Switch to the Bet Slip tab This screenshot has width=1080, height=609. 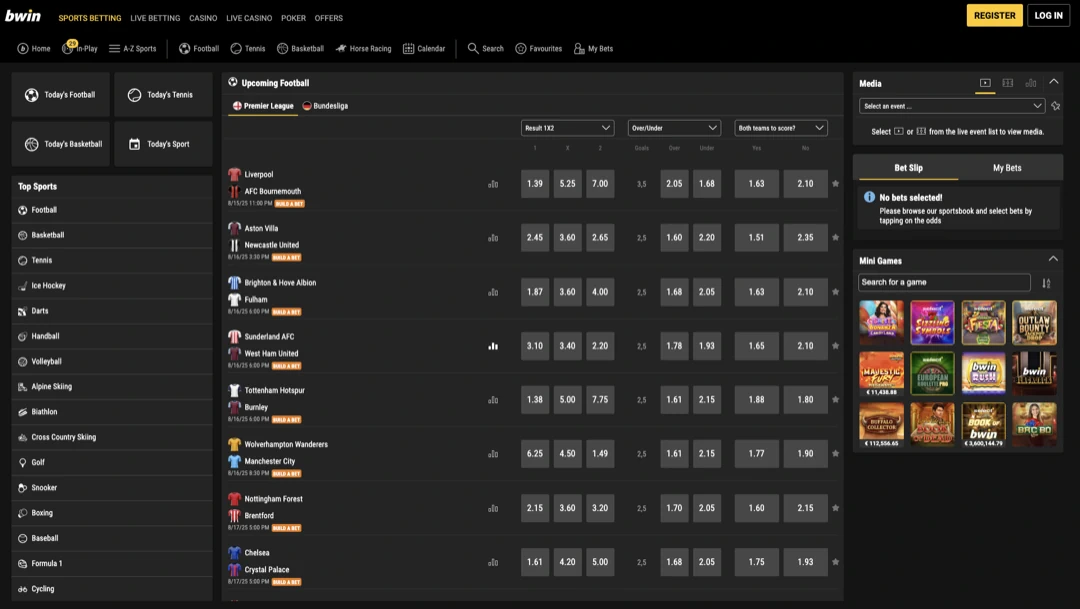point(908,168)
